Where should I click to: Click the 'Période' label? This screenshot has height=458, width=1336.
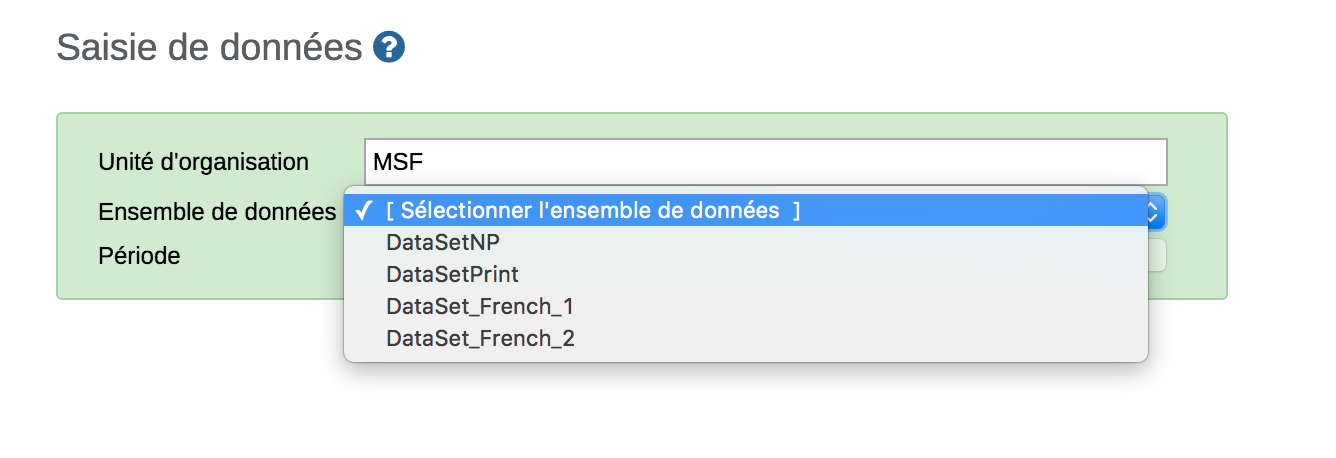[x=139, y=256]
